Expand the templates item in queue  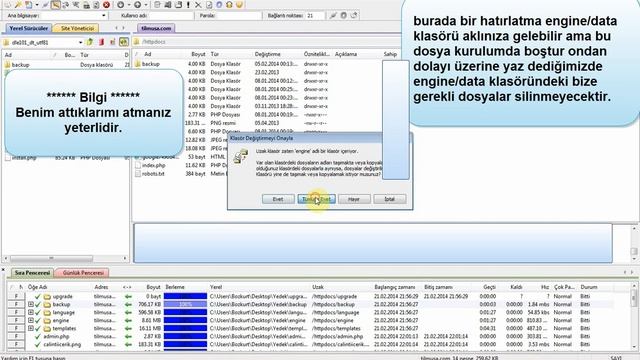31,328
